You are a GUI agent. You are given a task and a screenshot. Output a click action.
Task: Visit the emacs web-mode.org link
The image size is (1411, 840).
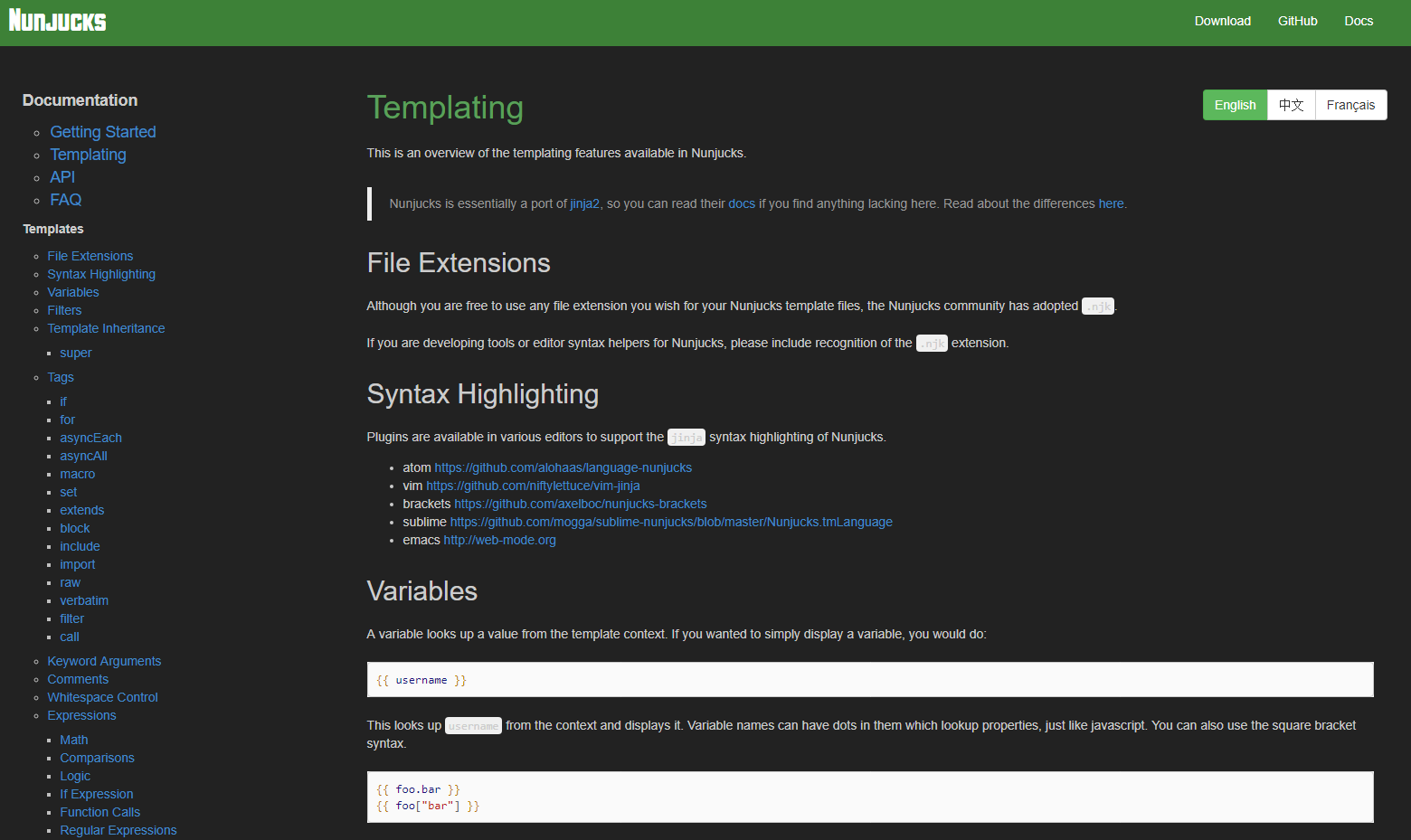[x=500, y=540]
